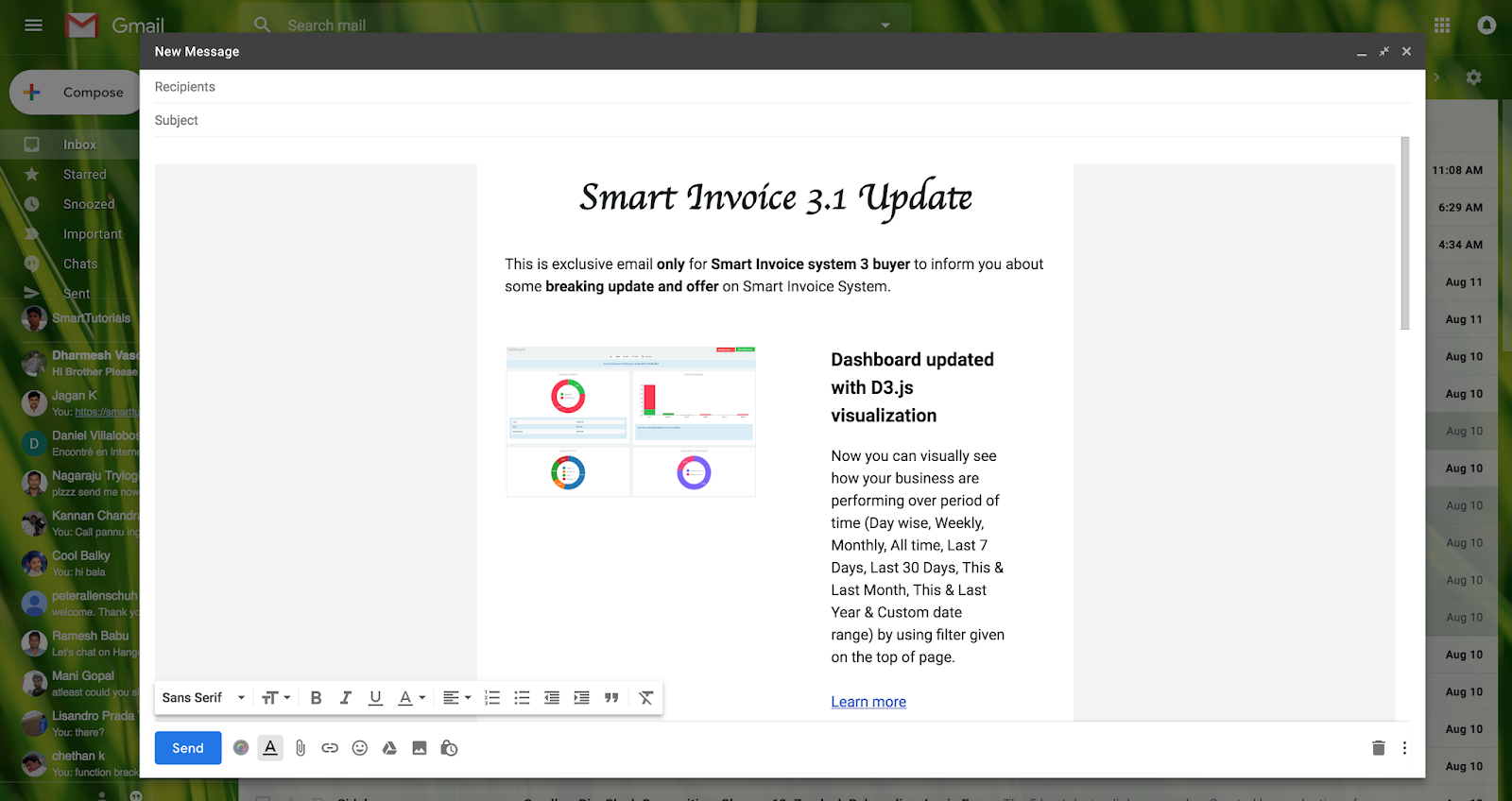Image resolution: width=1512 pixels, height=801 pixels.
Task: Toggle the formatting options bar
Action: coord(270,748)
